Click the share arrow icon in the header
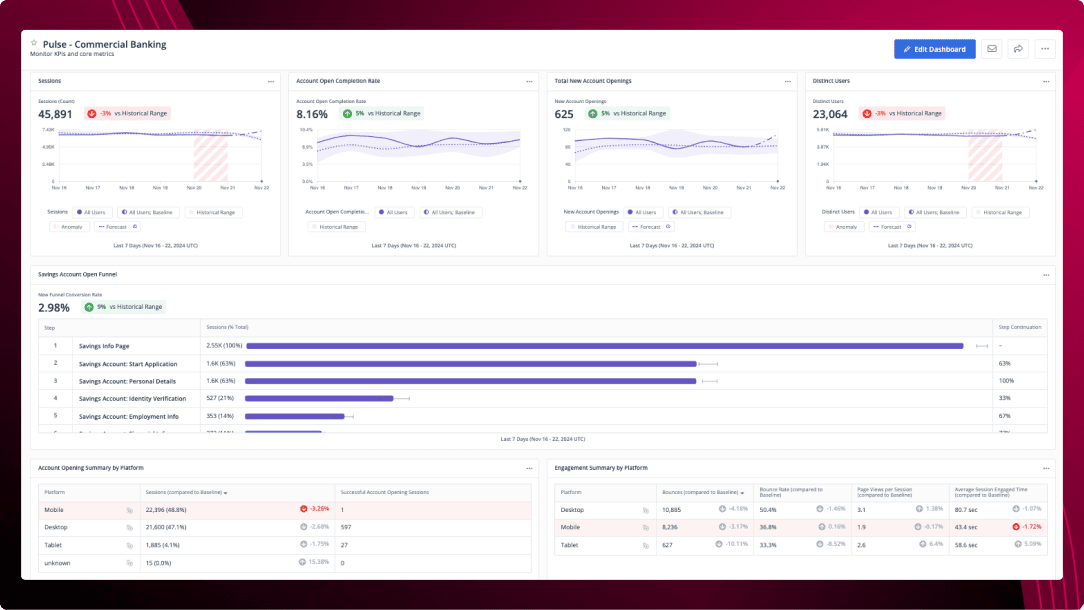The image size is (1084, 610). pos(1018,48)
